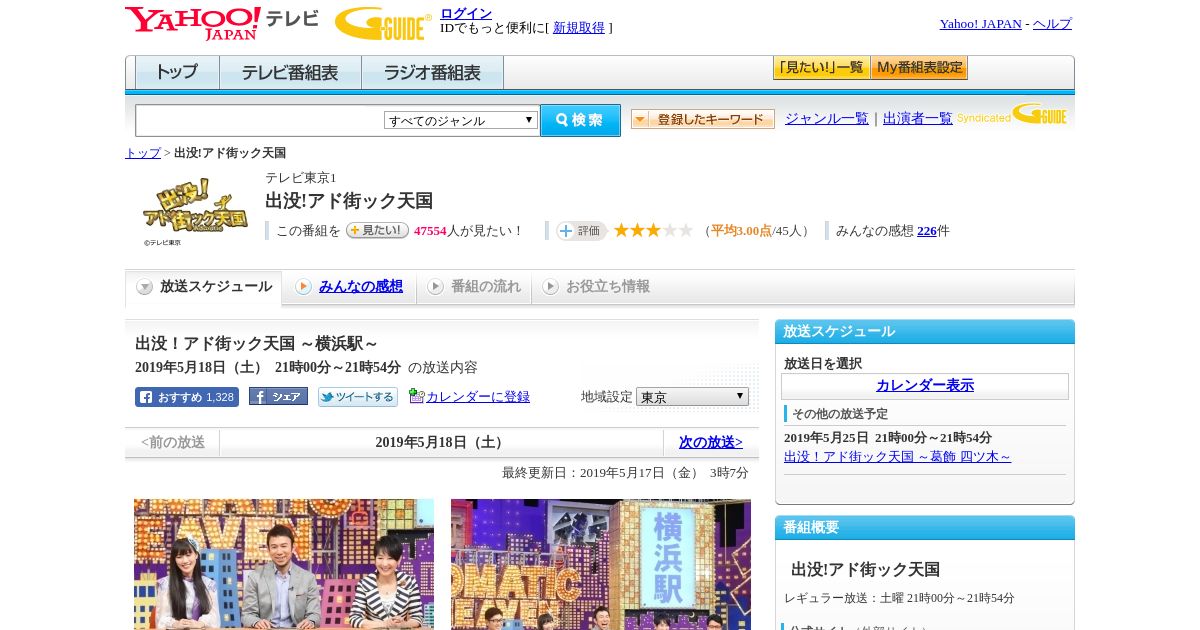1200x630 pixels.
Task: Open 出演者一覧 link
Action: coord(918,118)
